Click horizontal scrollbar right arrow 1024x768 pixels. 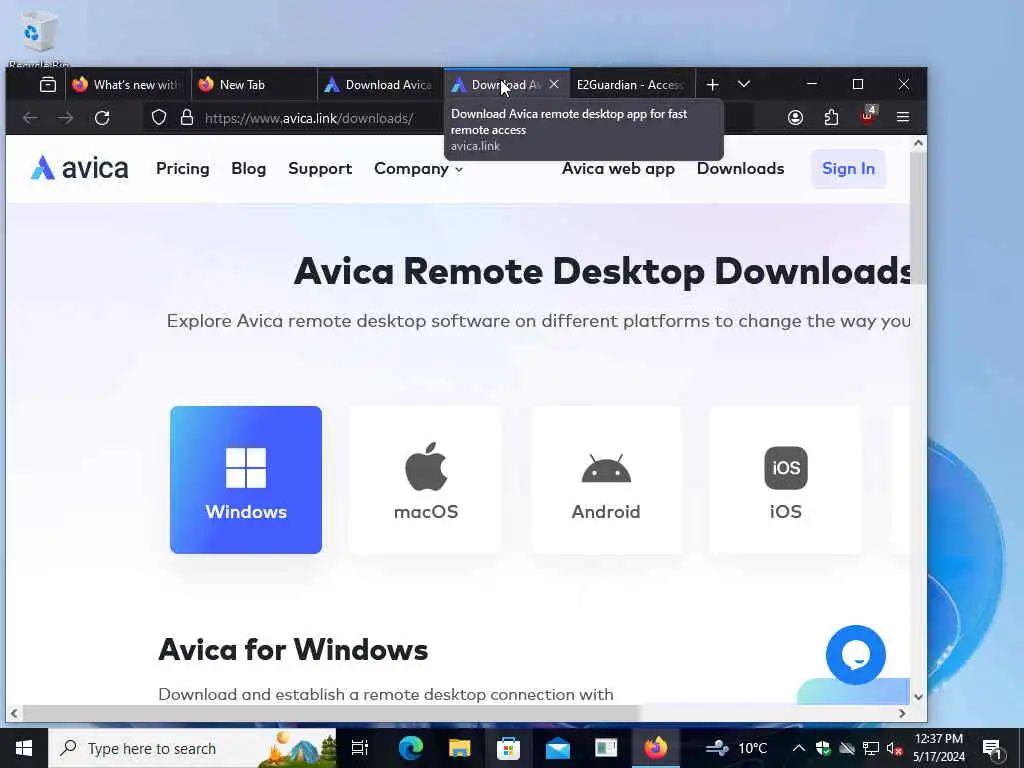click(x=902, y=714)
